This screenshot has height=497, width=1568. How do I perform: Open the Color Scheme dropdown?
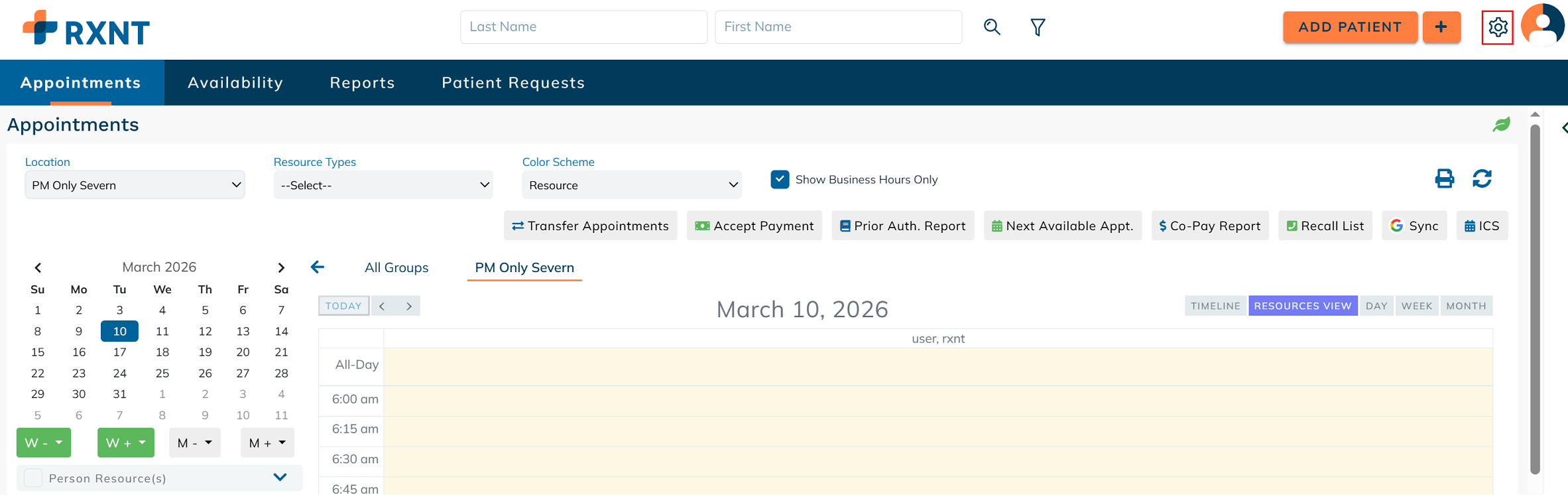[632, 185]
